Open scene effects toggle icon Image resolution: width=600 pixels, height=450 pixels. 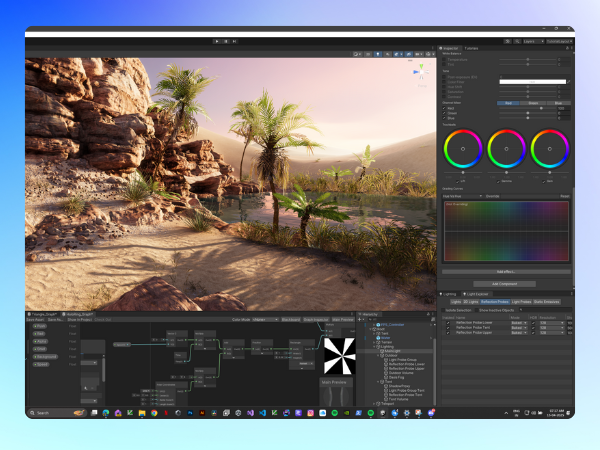(x=398, y=54)
